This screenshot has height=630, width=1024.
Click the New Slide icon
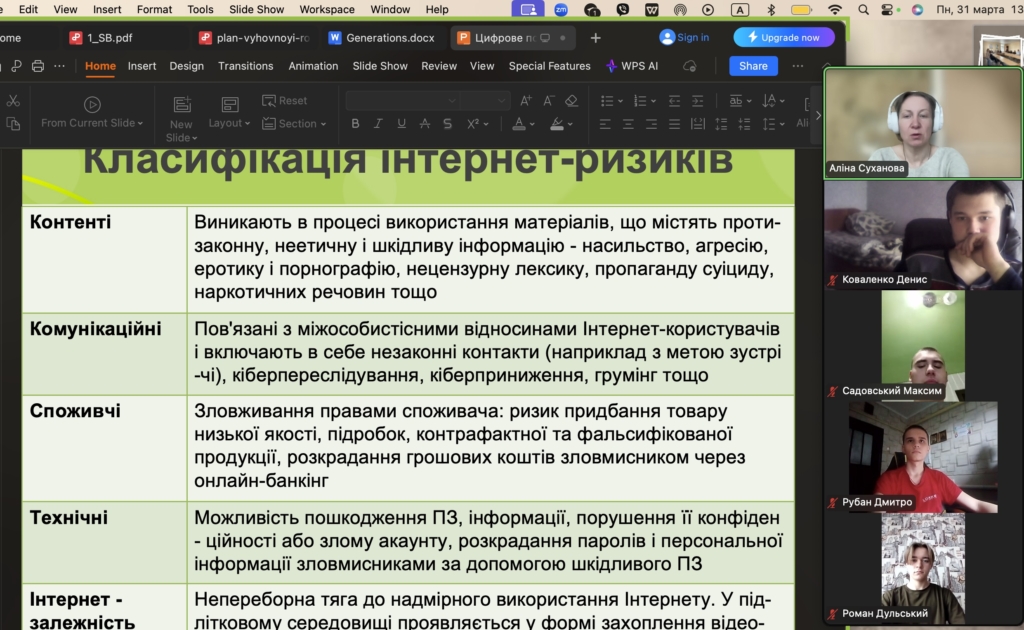pyautogui.click(x=182, y=105)
